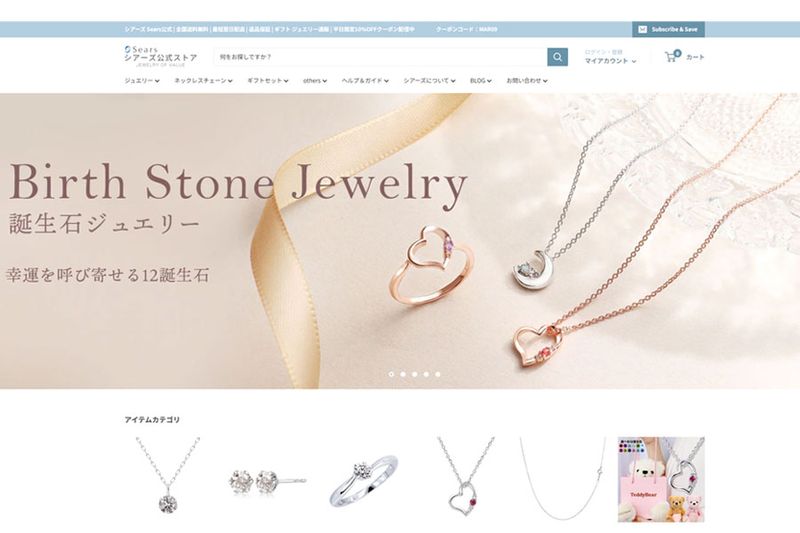Open the マイアカウント dropdown
Image resolution: width=800 pixels, height=533 pixels.
(610, 61)
